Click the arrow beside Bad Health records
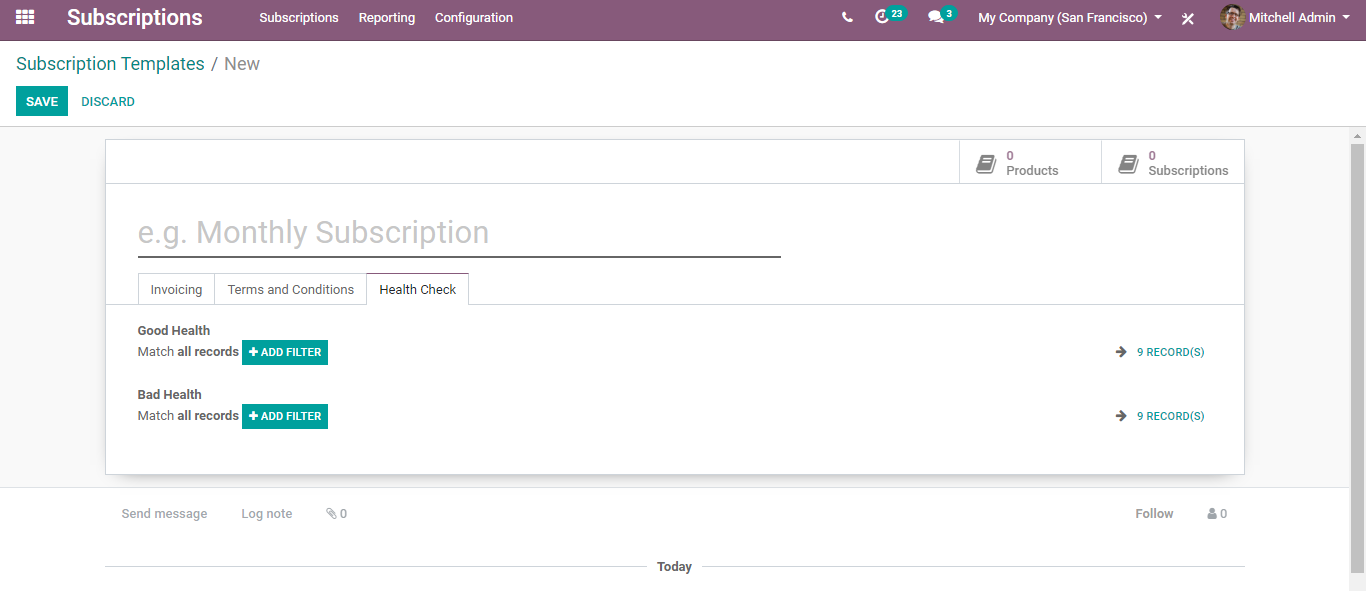This screenshot has height=591, width=1366. point(1121,416)
